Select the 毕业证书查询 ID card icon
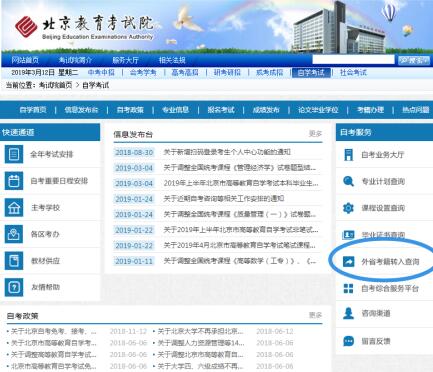433x372 pixels. (x=348, y=235)
